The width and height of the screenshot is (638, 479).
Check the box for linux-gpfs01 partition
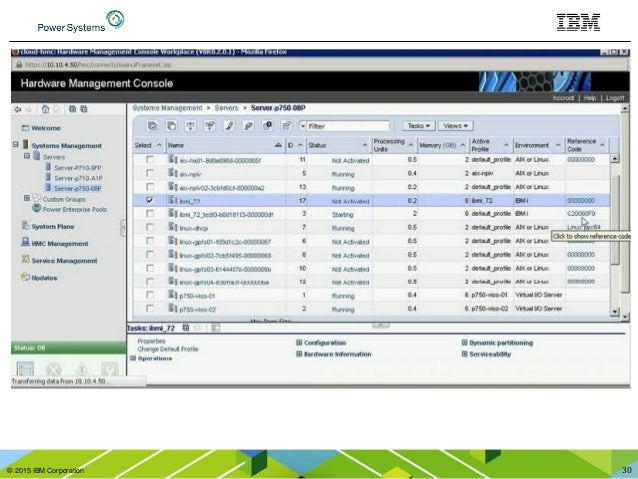click(150, 241)
